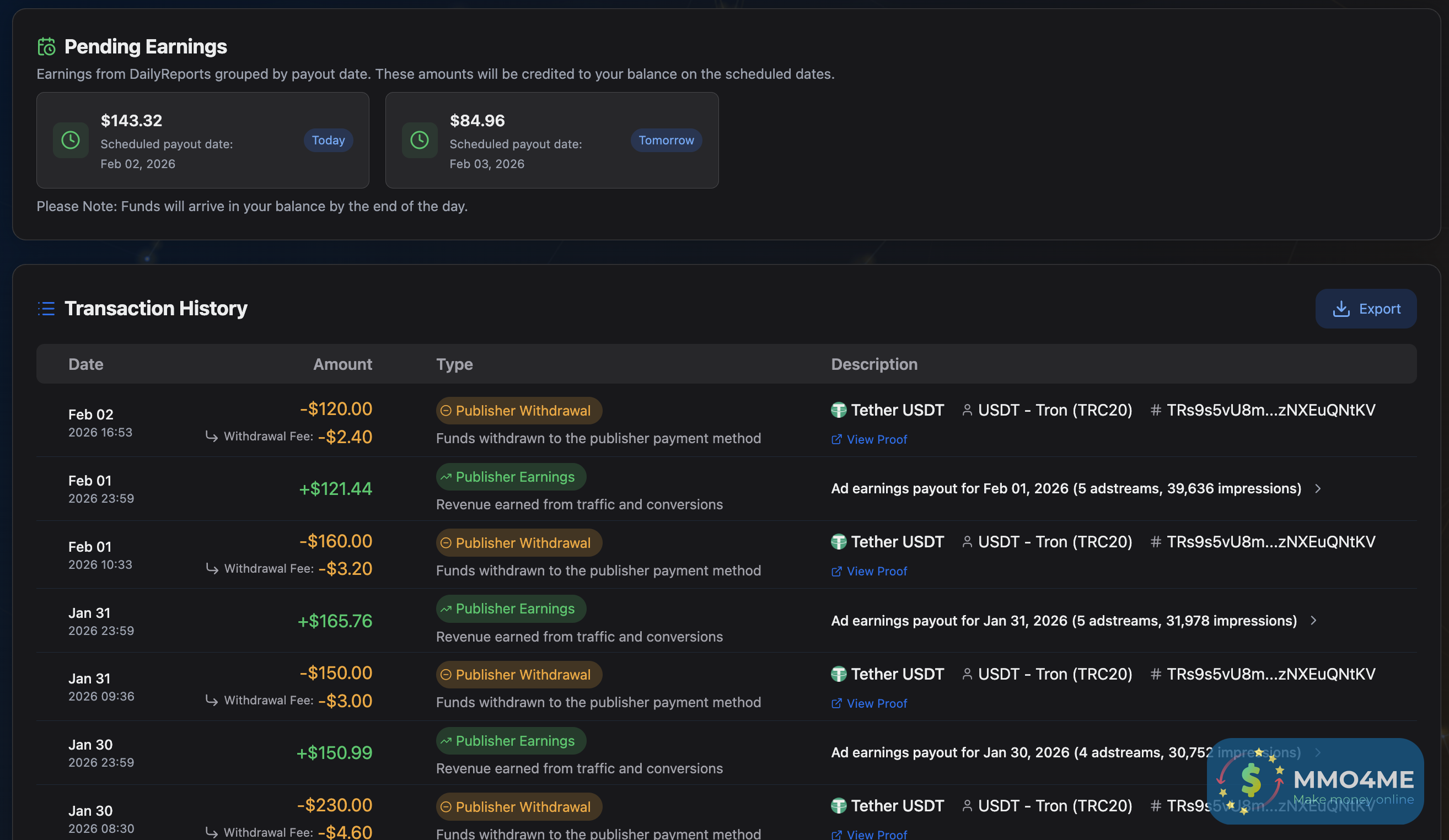Click the fee arrow icon beside the -$2.40 fee
This screenshot has height=840, width=1449.
click(212, 437)
